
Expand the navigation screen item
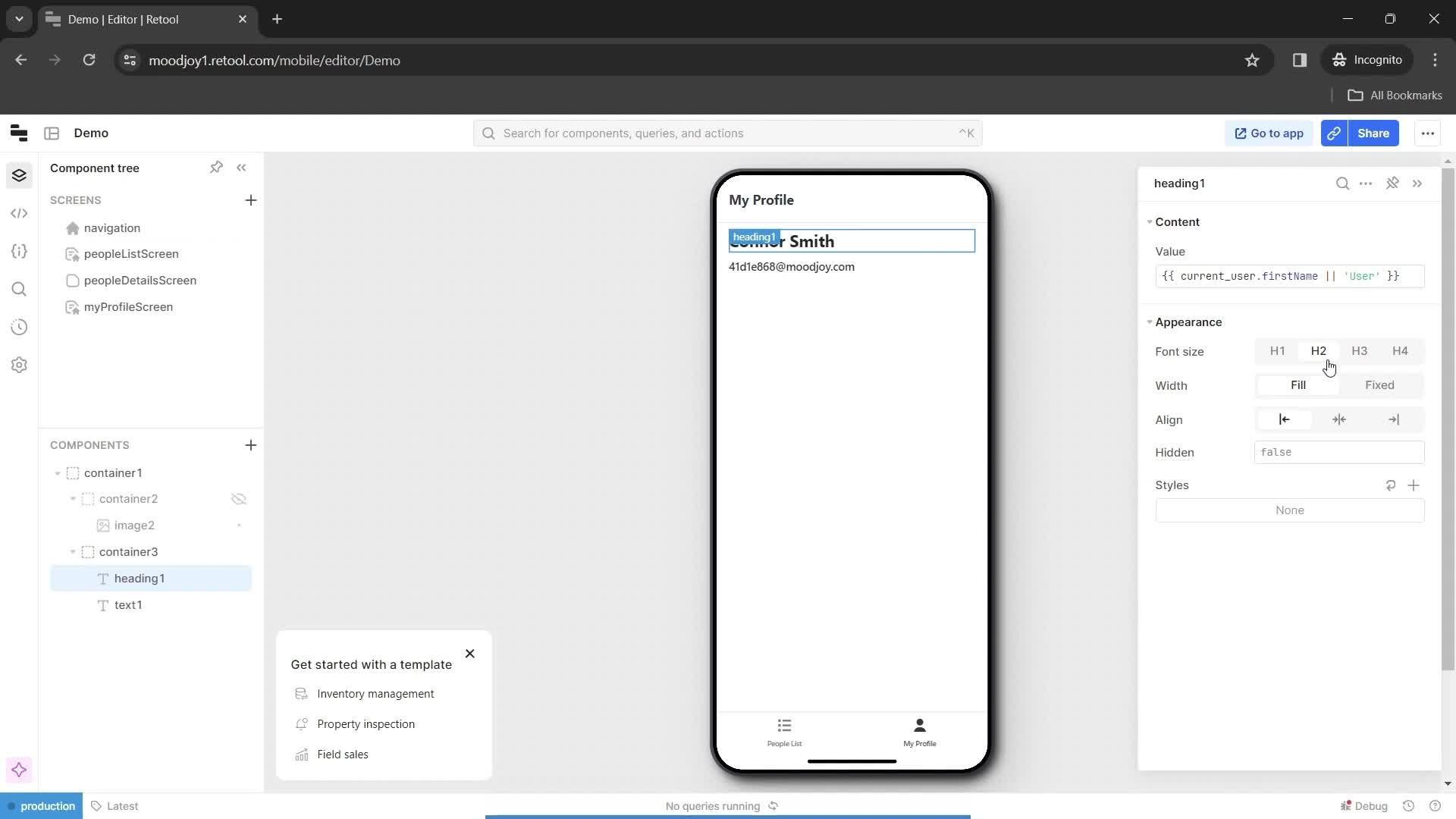click(55, 228)
